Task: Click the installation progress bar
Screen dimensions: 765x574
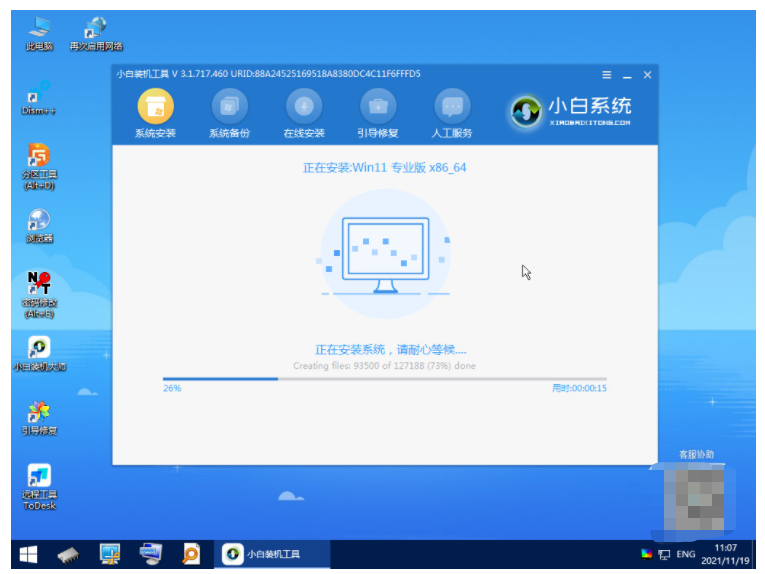Action: [384, 379]
